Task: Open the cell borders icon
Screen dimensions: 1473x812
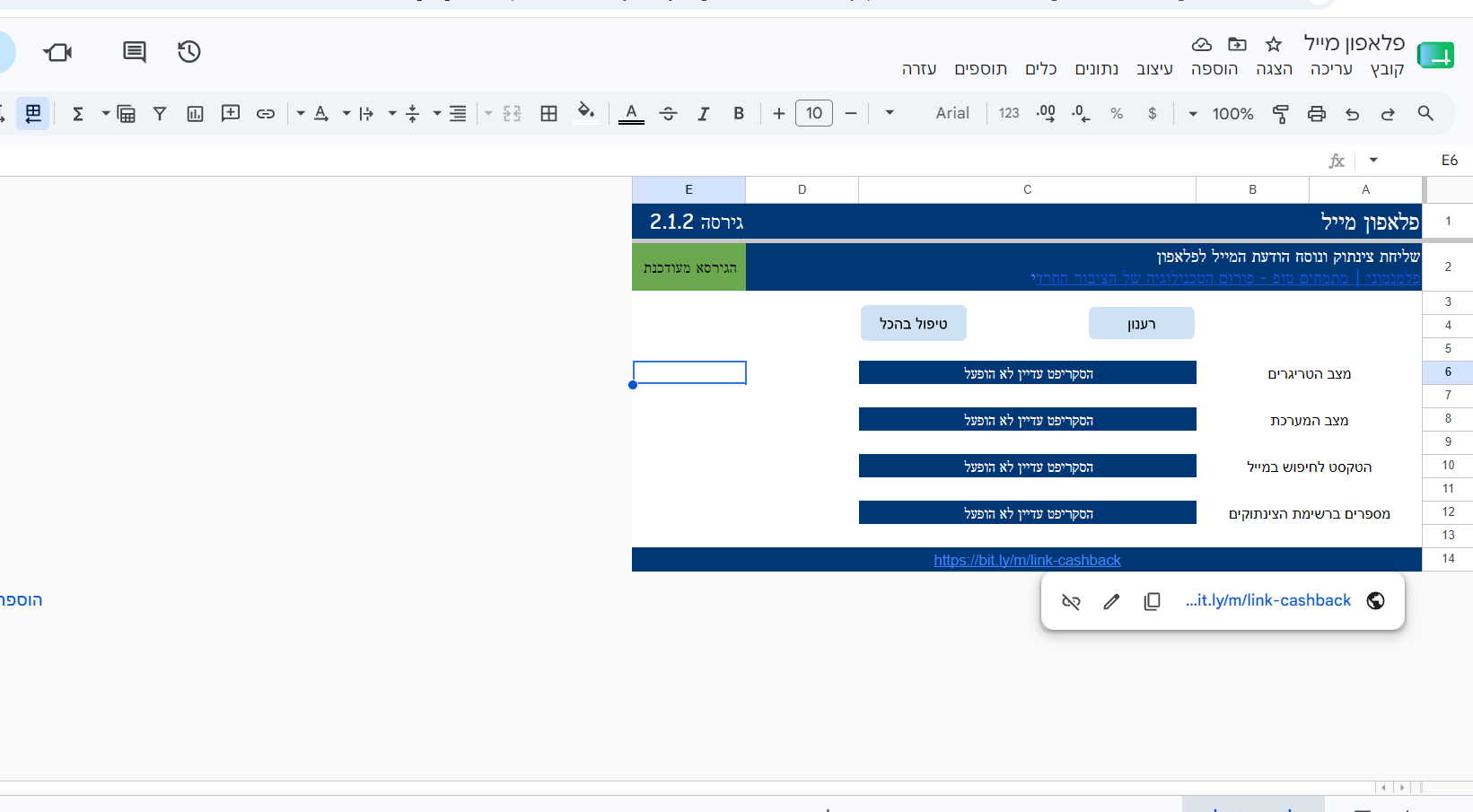Action: pos(549,113)
